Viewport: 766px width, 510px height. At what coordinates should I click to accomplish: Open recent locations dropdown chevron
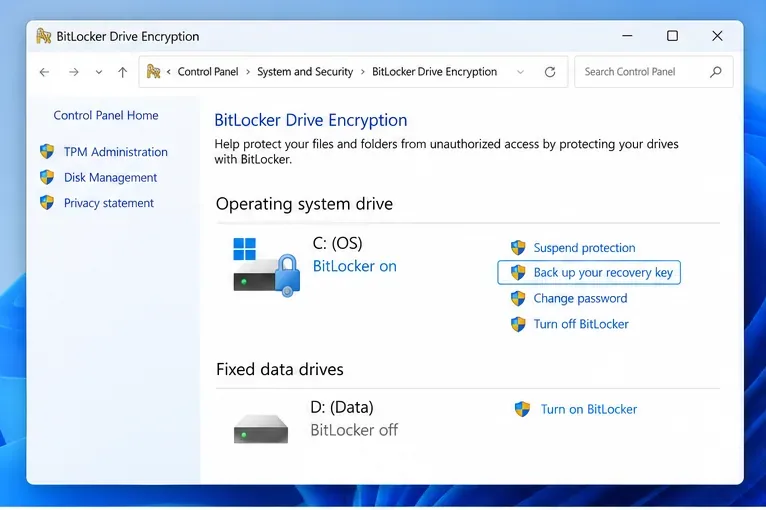pos(99,72)
